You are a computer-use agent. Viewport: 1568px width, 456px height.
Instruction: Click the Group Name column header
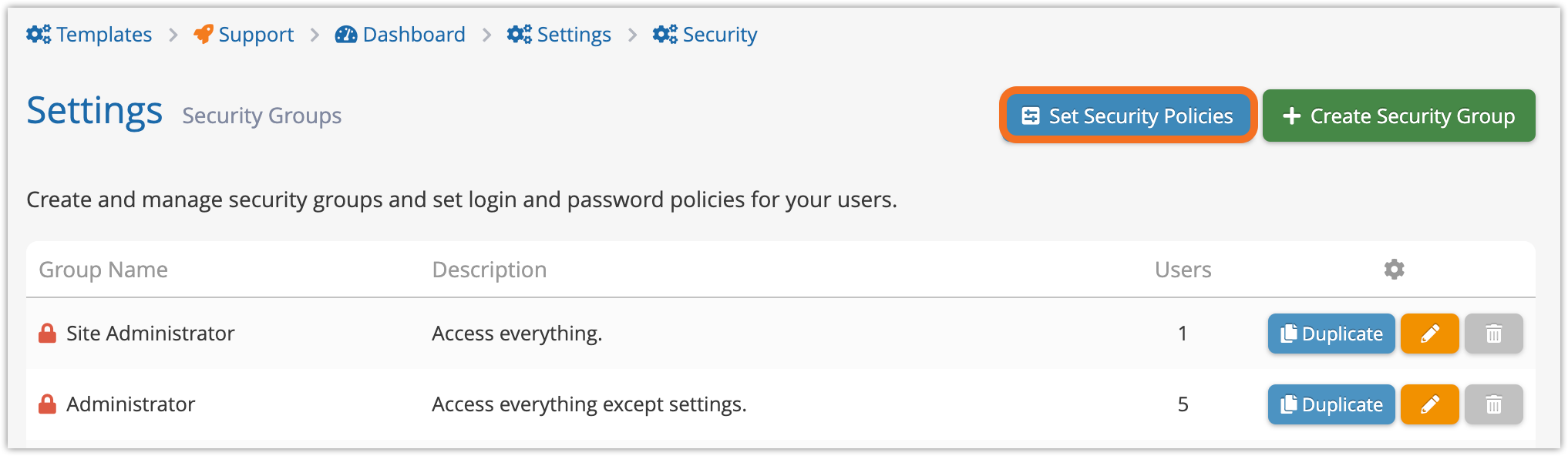103,270
